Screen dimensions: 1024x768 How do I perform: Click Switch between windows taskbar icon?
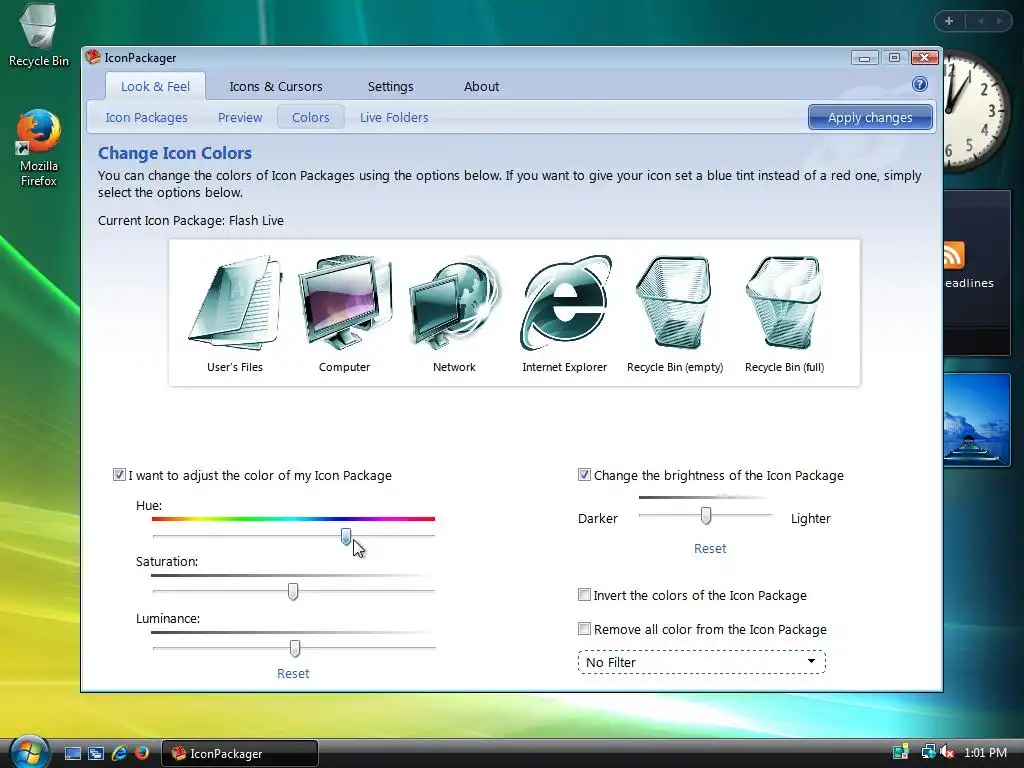tap(96, 754)
